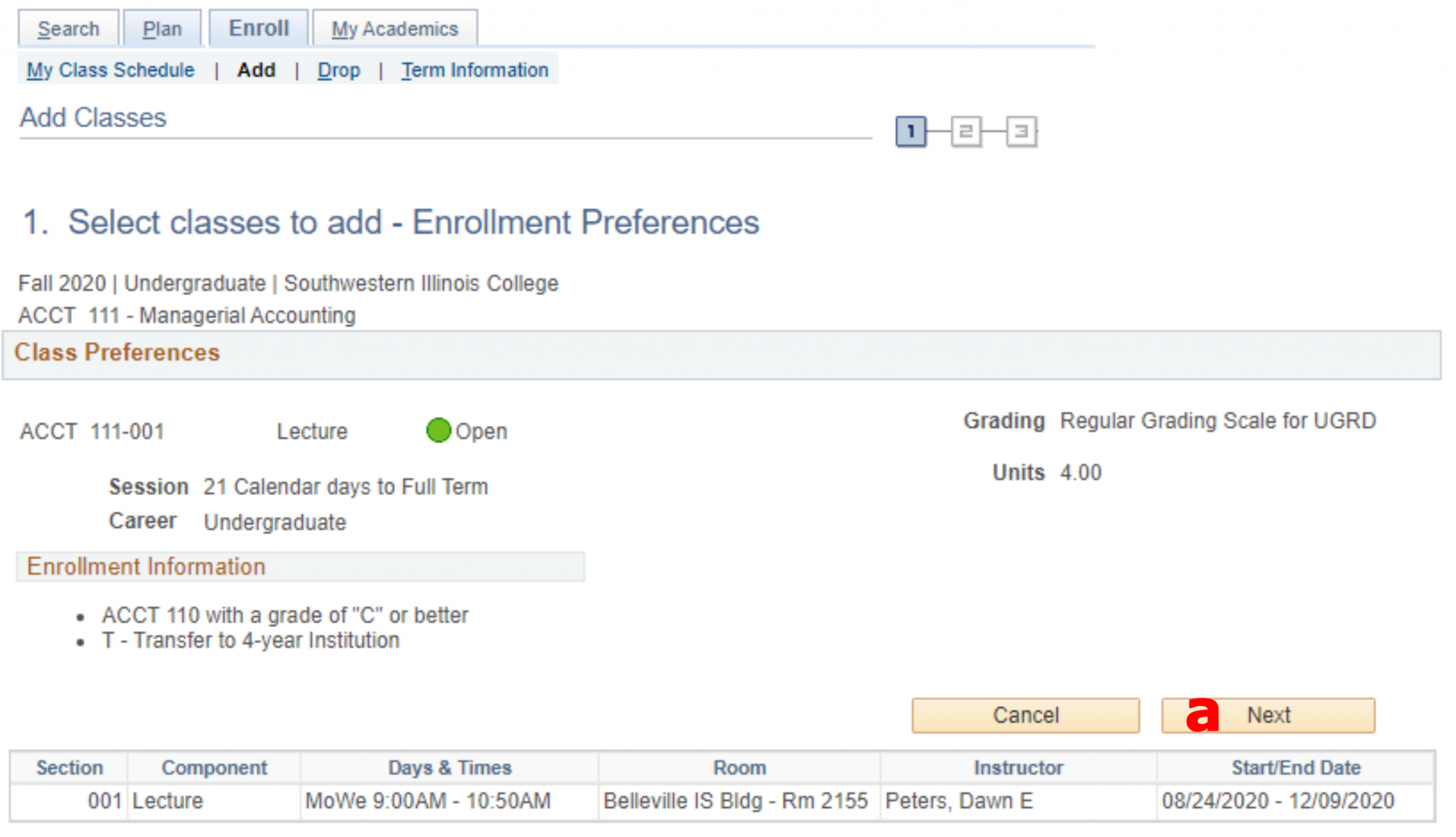The width and height of the screenshot is (1456, 837).
Task: Open the Search tab
Action: (x=68, y=28)
